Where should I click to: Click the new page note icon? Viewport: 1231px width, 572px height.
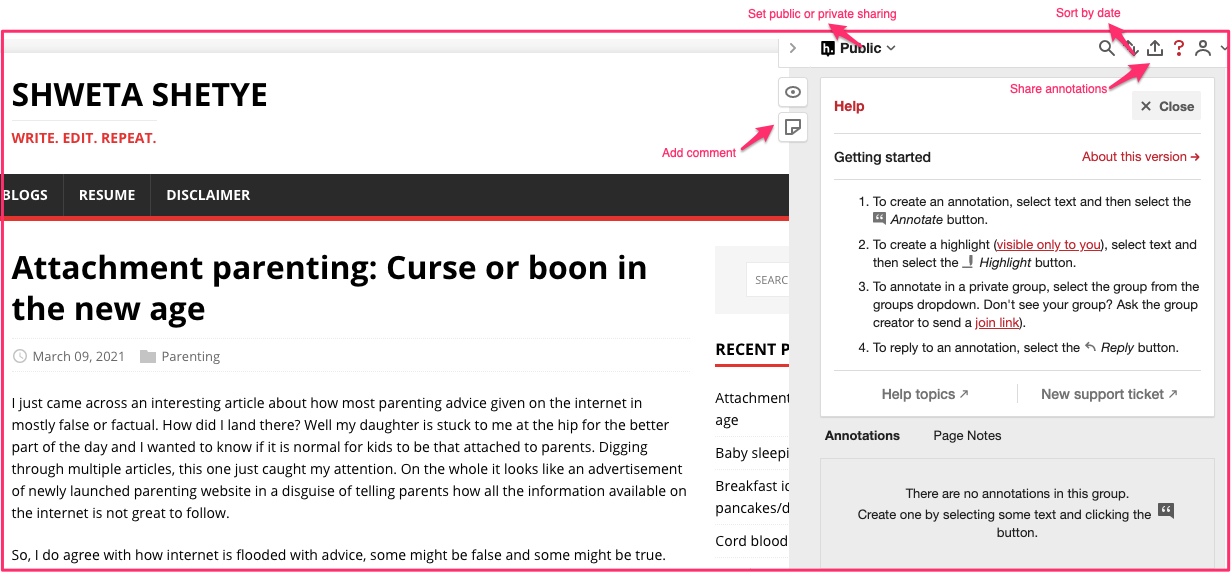(x=793, y=127)
